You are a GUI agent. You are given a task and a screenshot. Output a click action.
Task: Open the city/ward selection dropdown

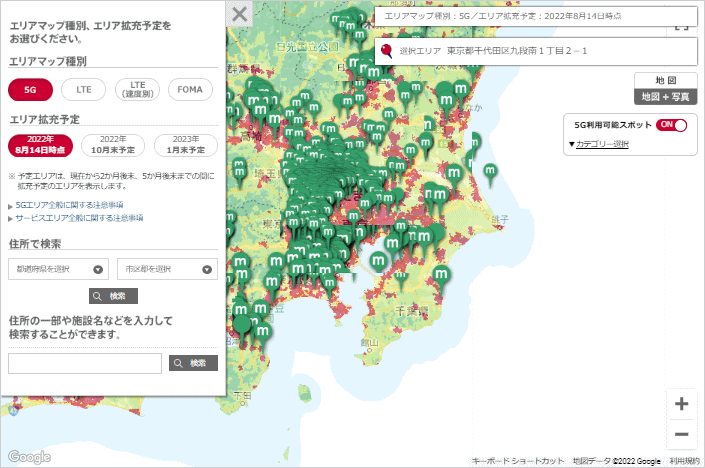[x=167, y=268]
